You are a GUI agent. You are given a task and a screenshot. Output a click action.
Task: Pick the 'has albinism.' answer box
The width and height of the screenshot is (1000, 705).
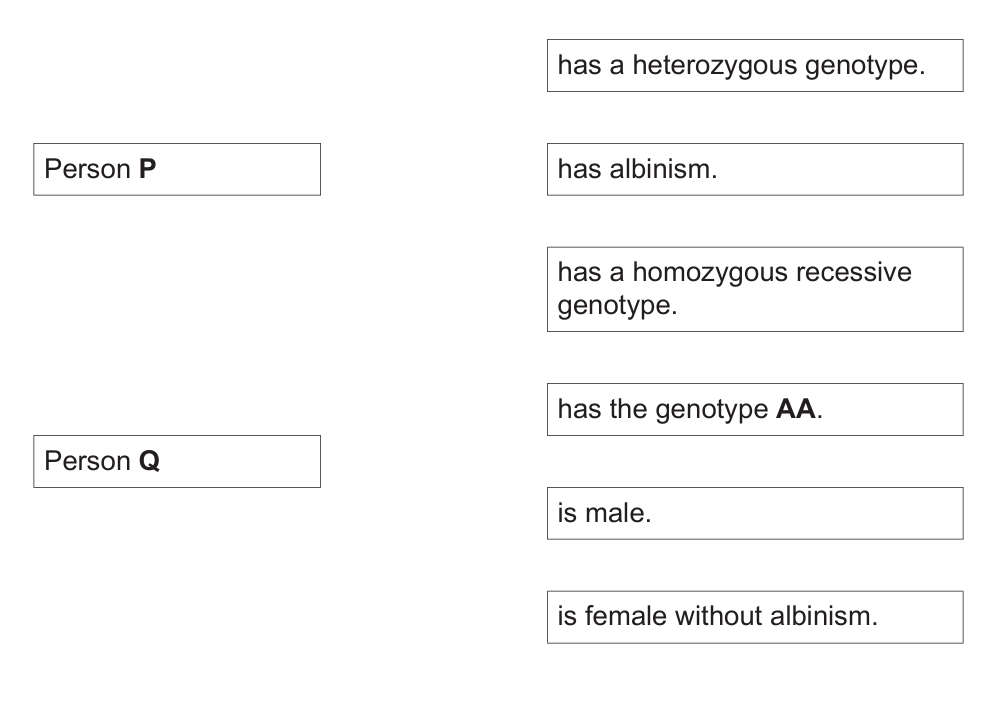pyautogui.click(x=755, y=169)
